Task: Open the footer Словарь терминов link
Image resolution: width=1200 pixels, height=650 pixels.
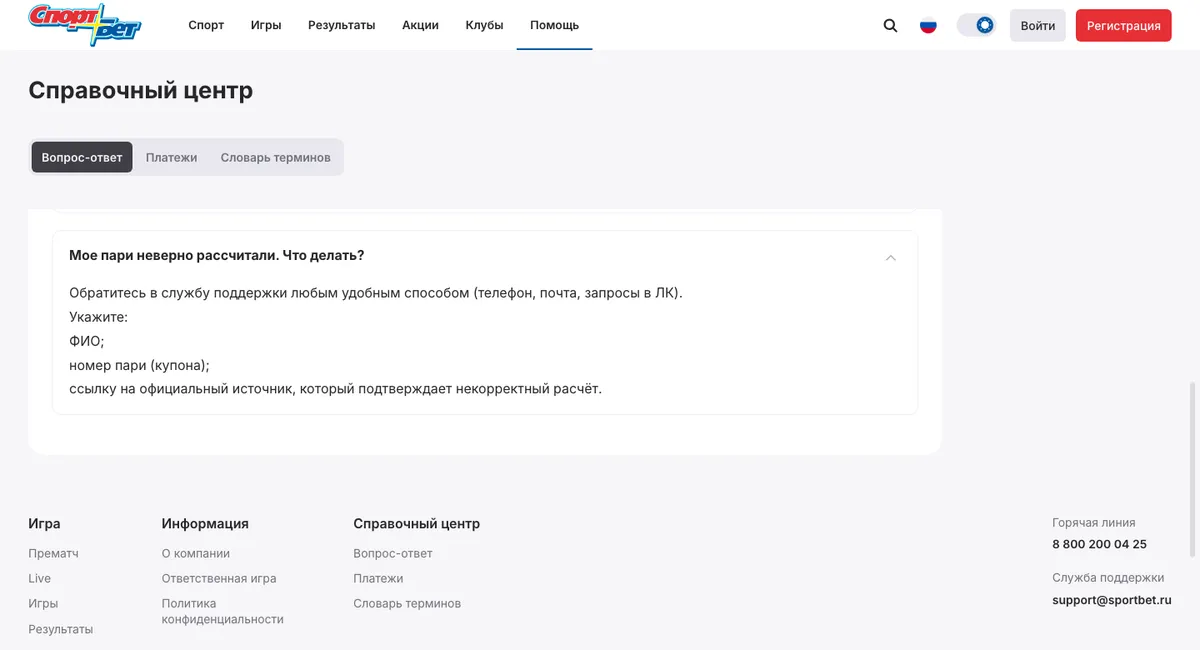Action: point(407,603)
